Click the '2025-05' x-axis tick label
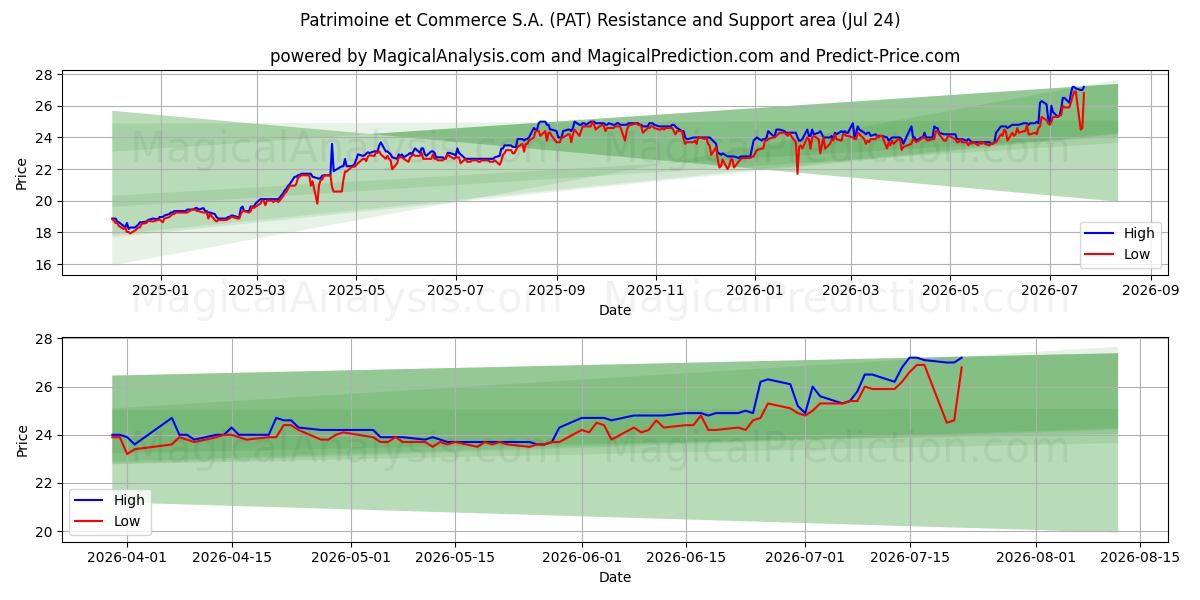The height and width of the screenshot is (600, 1200). [x=357, y=289]
